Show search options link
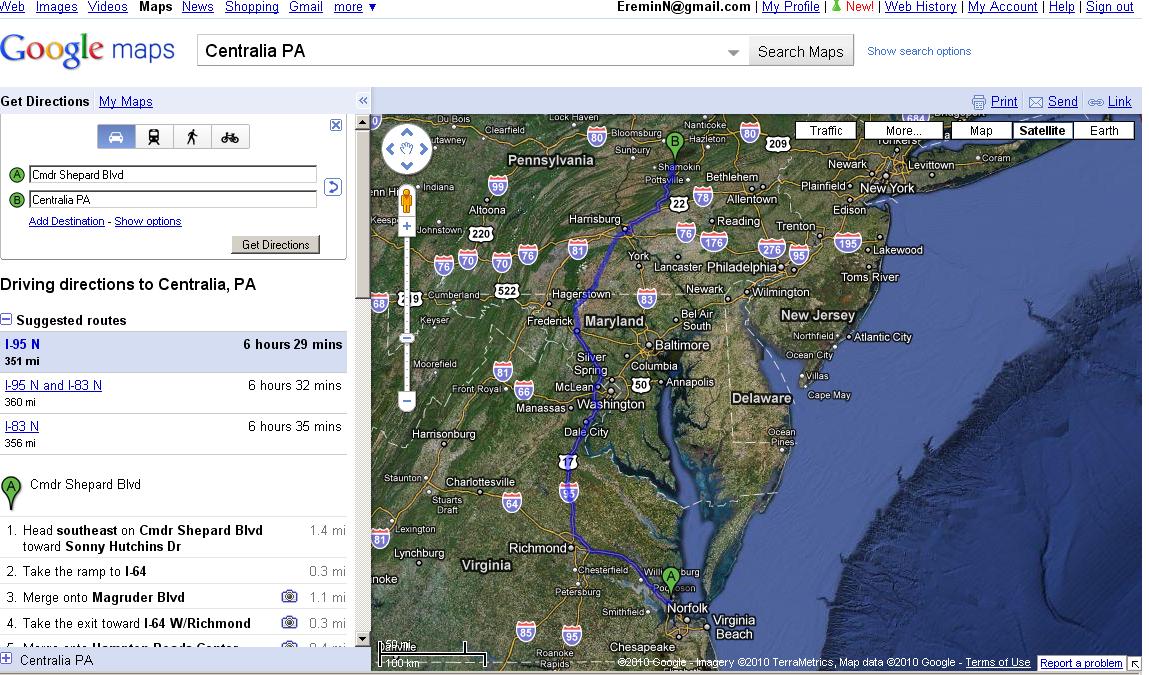The height and width of the screenshot is (675, 1149). (x=919, y=51)
